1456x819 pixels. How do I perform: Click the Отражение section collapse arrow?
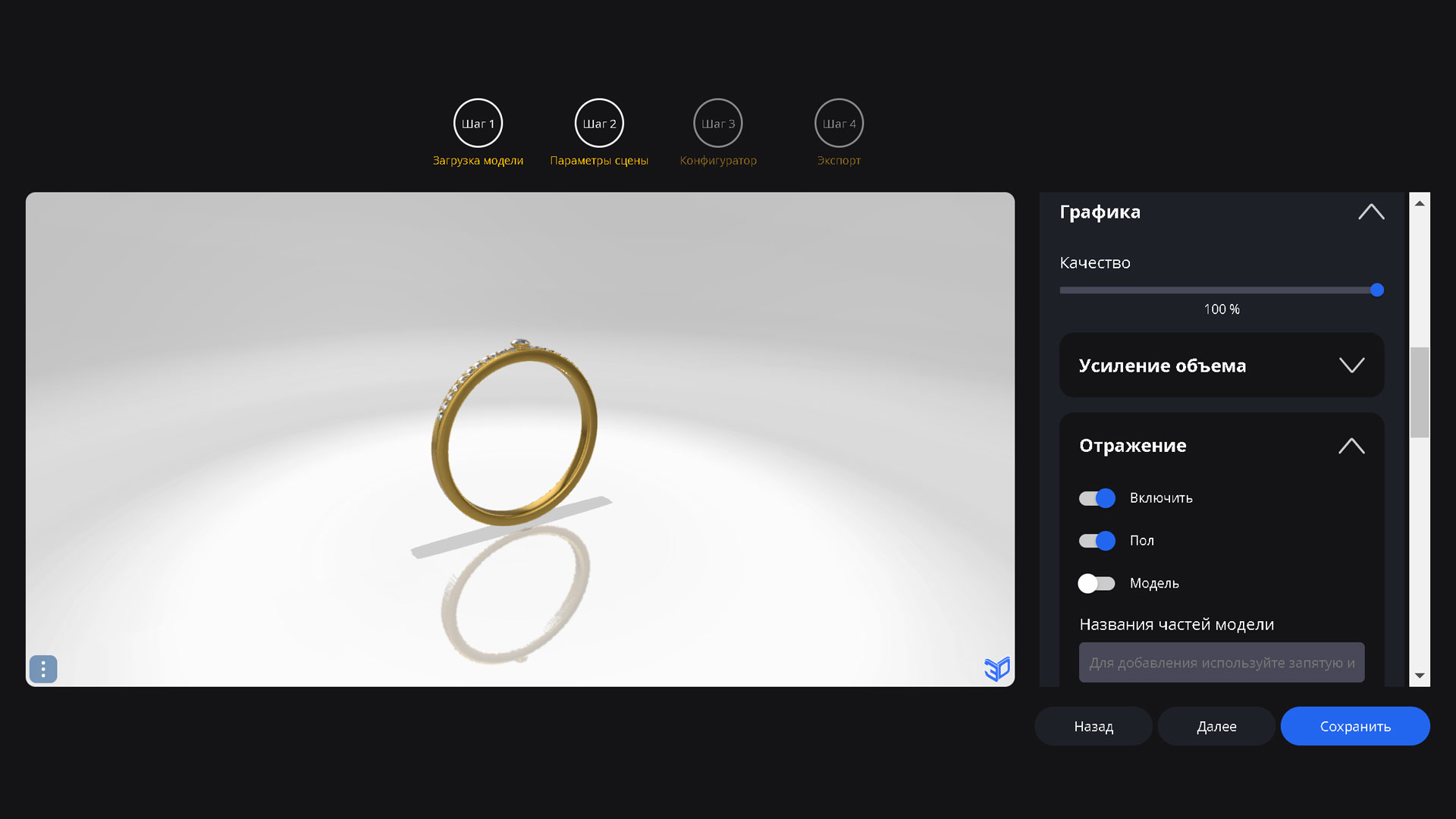click(x=1351, y=445)
